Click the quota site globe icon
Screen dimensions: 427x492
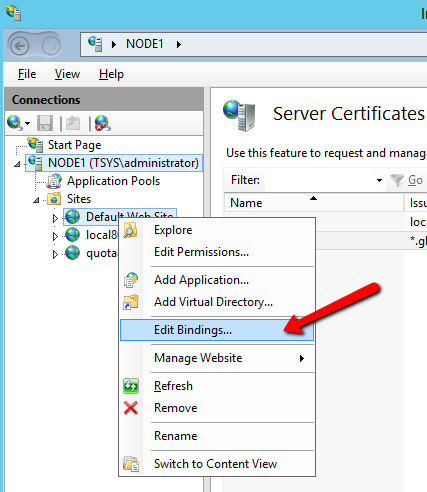point(72,253)
